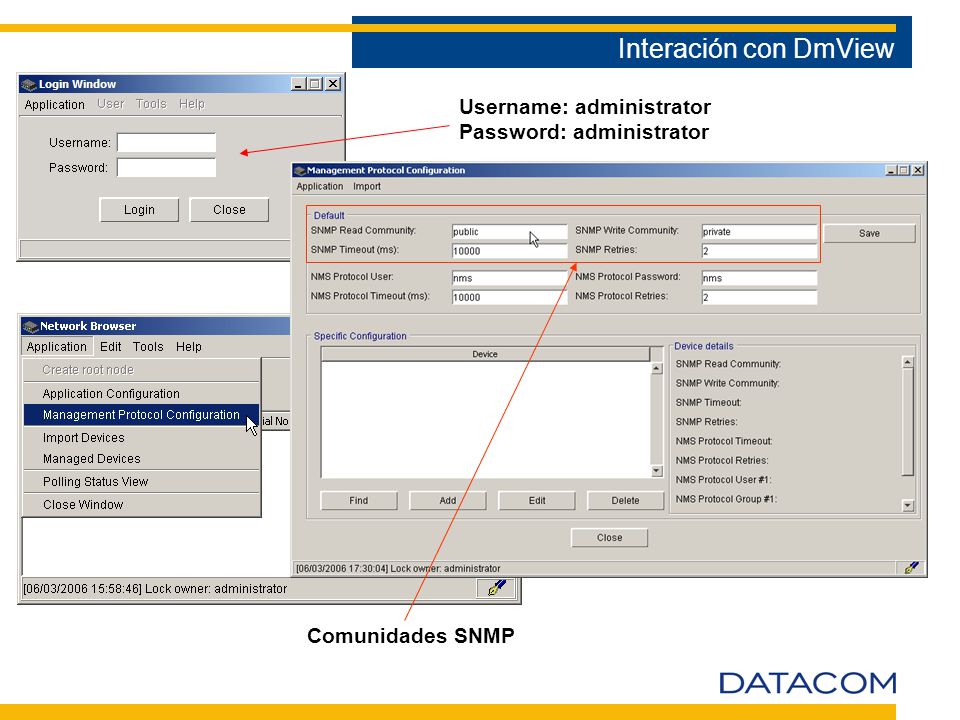The height and width of the screenshot is (720, 960).
Task: Open Tools menu in Network Browser
Action: tap(148, 347)
